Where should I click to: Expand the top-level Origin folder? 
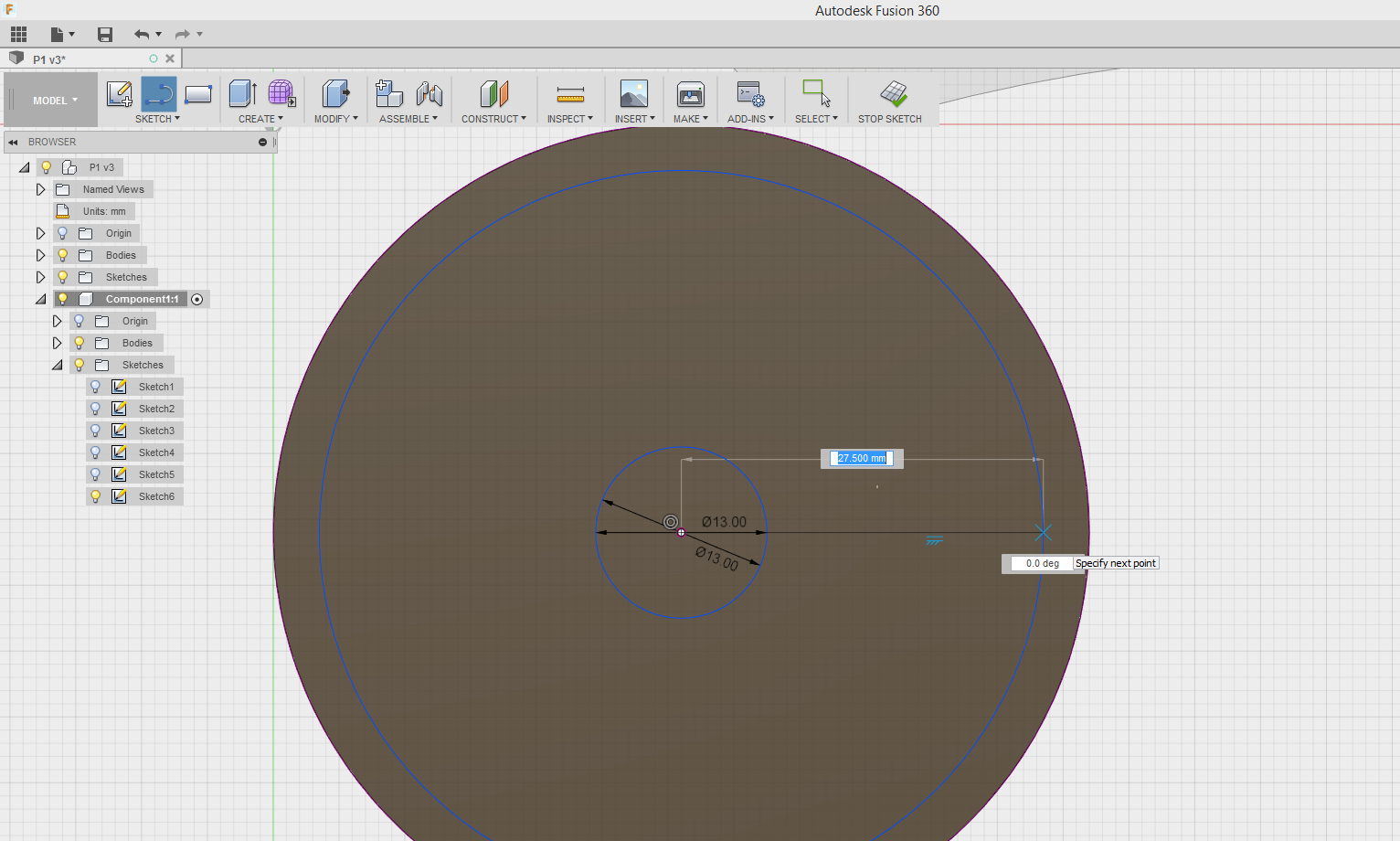click(x=40, y=233)
